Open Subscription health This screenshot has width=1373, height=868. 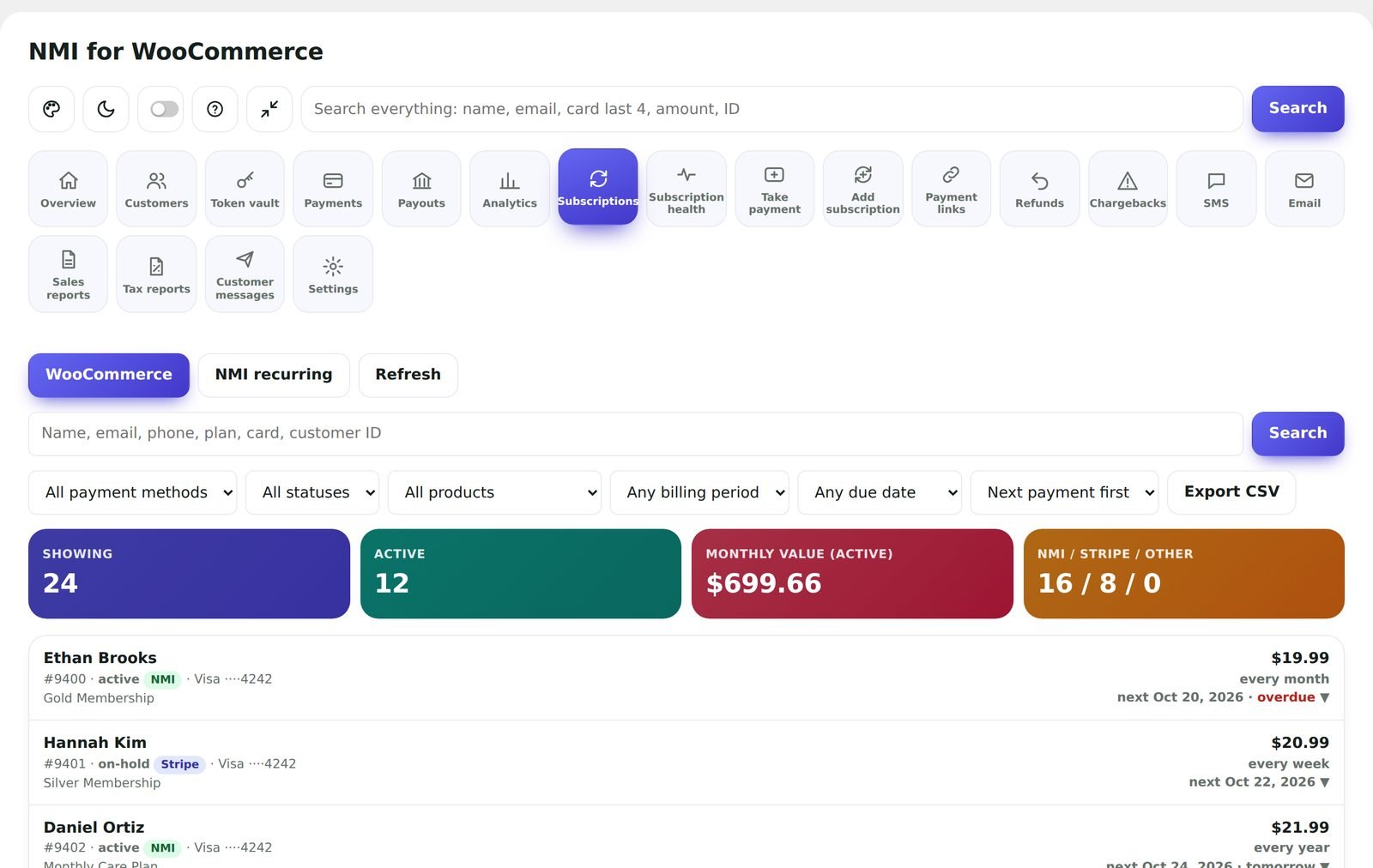(686, 189)
